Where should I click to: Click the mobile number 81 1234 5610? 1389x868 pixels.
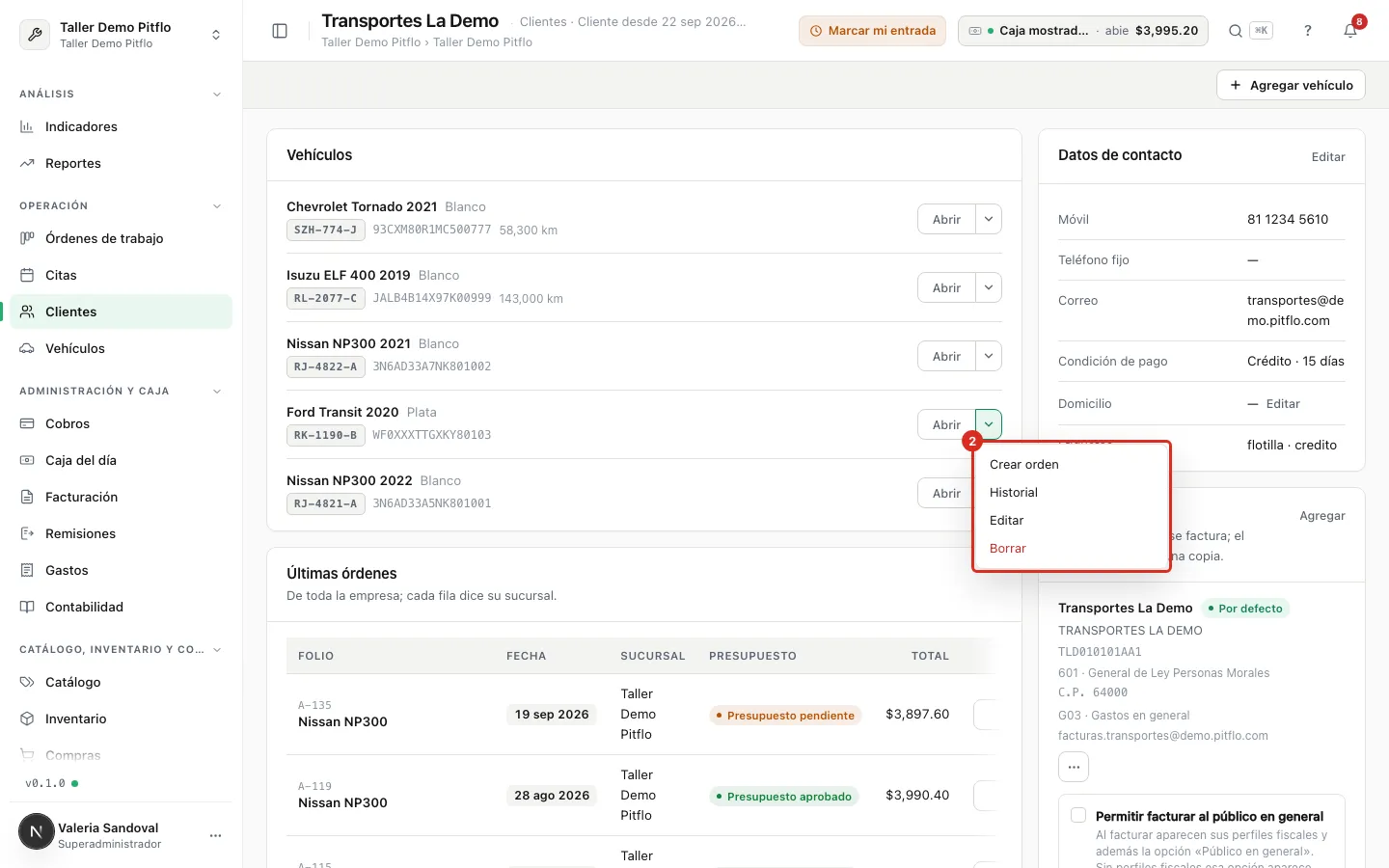coord(1288,219)
